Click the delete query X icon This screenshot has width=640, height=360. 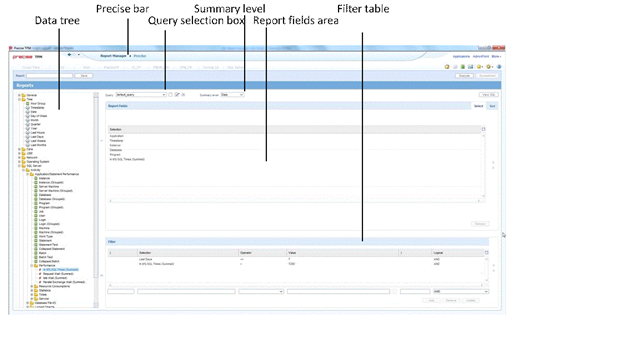coord(183,95)
